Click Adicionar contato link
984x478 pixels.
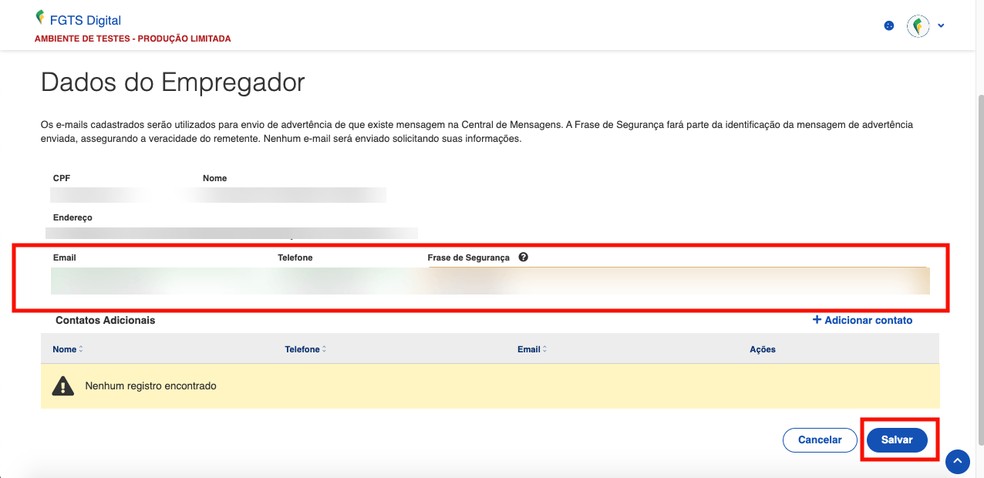tap(862, 320)
